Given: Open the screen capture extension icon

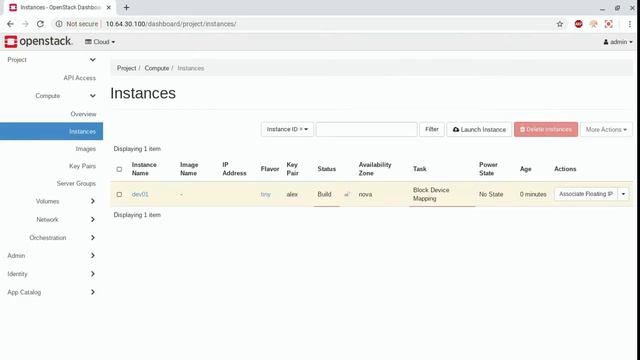Looking at the screenshot, I should click(609, 24).
